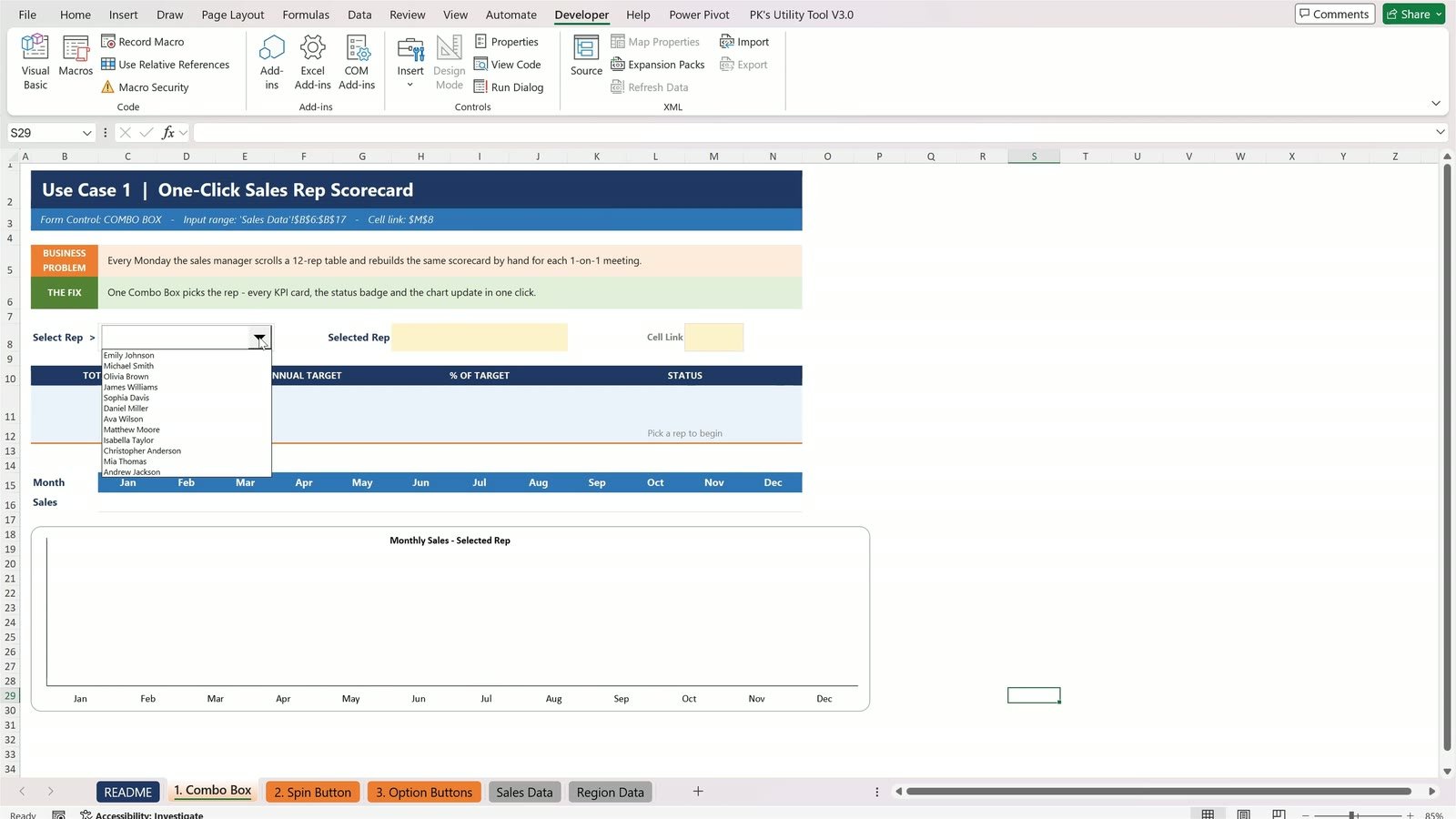
Task: Select the column S header
Action: 1034,157
